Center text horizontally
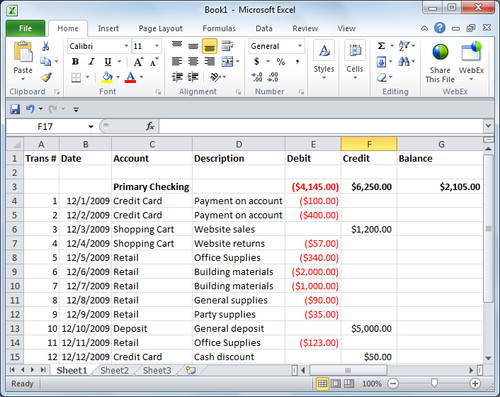This screenshot has height=397, width=500. pos(193,62)
